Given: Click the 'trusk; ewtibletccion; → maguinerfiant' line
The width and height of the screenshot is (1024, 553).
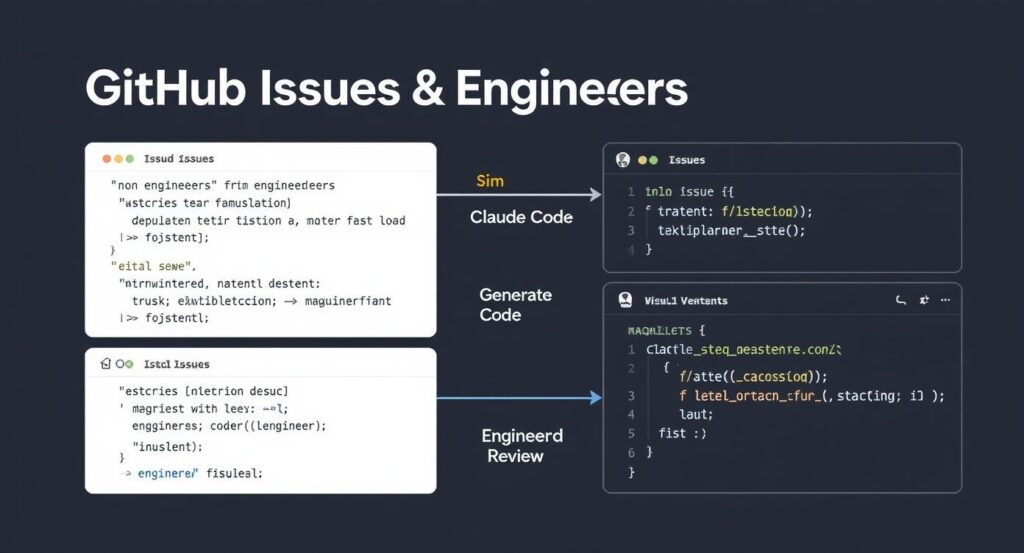Looking at the screenshot, I should click(x=261, y=301).
